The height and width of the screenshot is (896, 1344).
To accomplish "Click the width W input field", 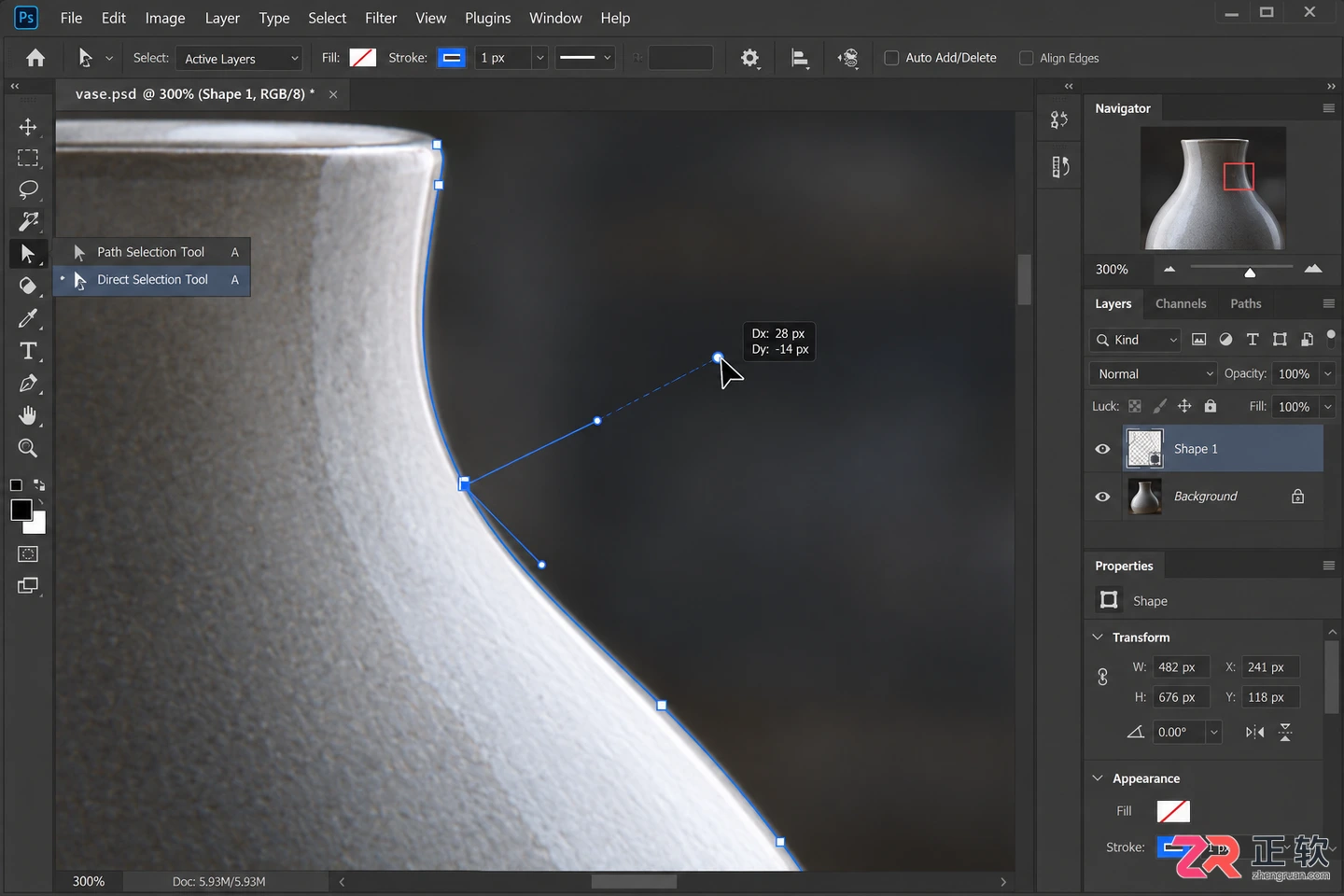I will pos(1182,667).
